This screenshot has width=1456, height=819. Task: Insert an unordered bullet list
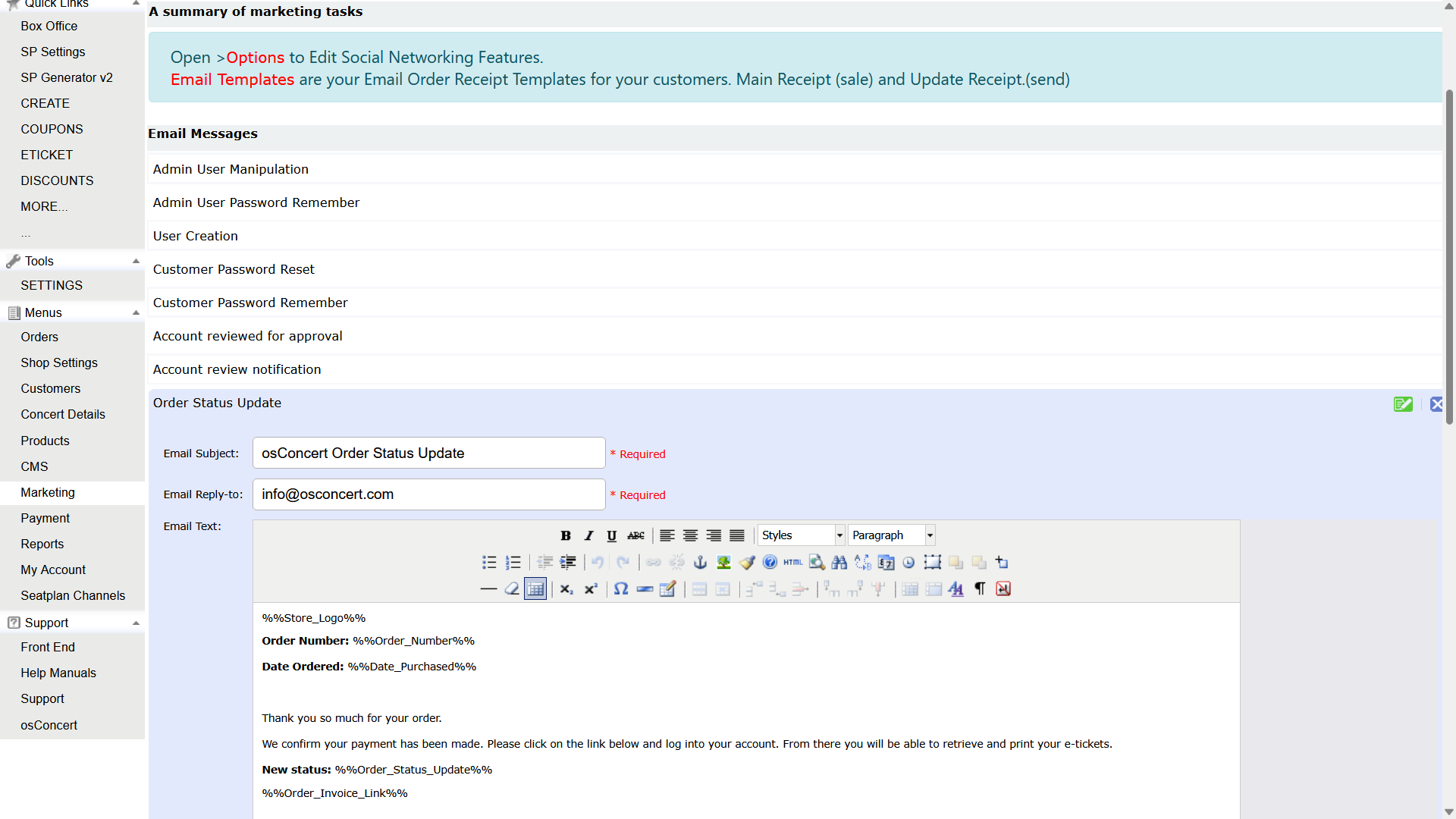490,563
